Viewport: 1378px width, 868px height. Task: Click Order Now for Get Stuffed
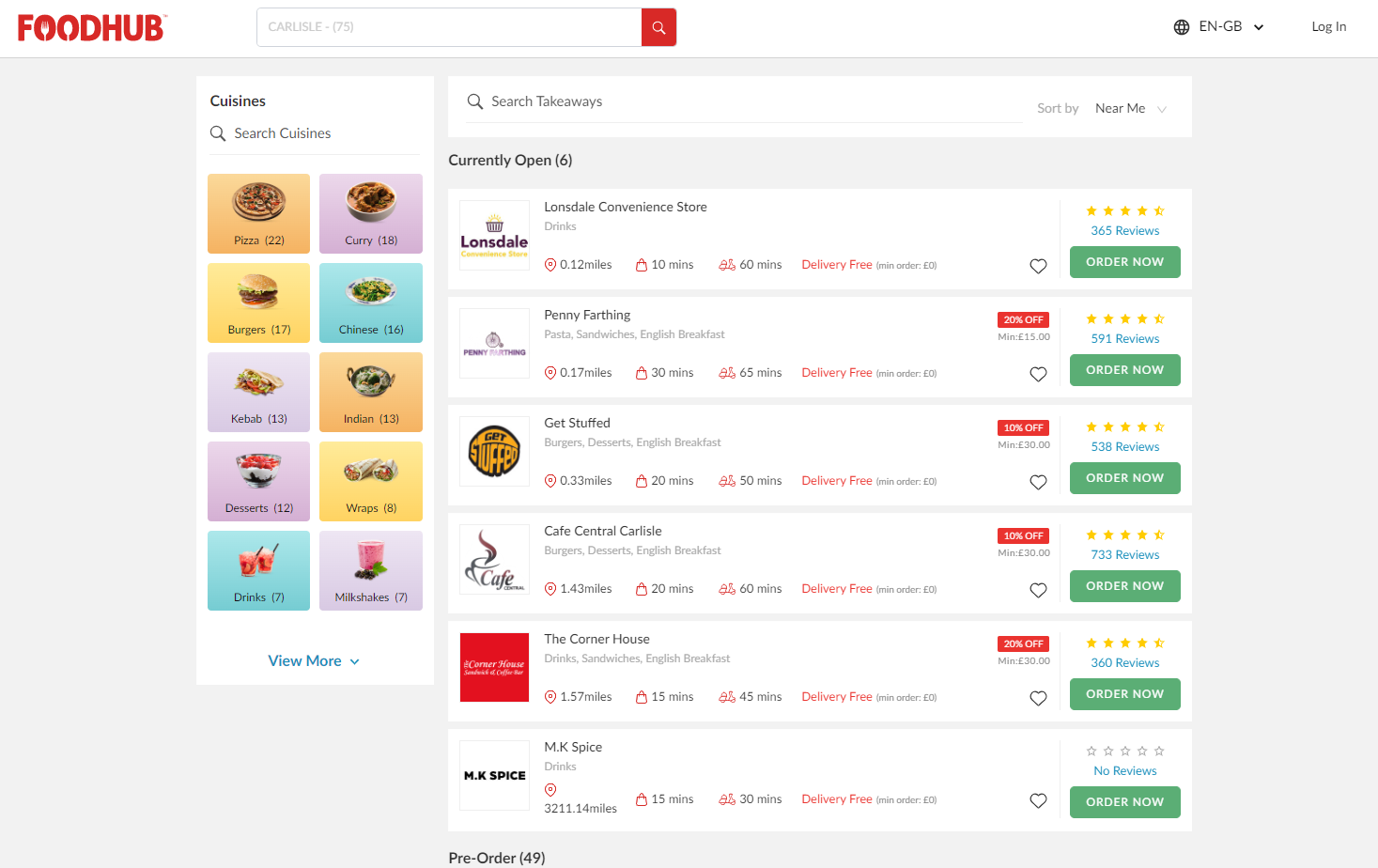coord(1124,478)
